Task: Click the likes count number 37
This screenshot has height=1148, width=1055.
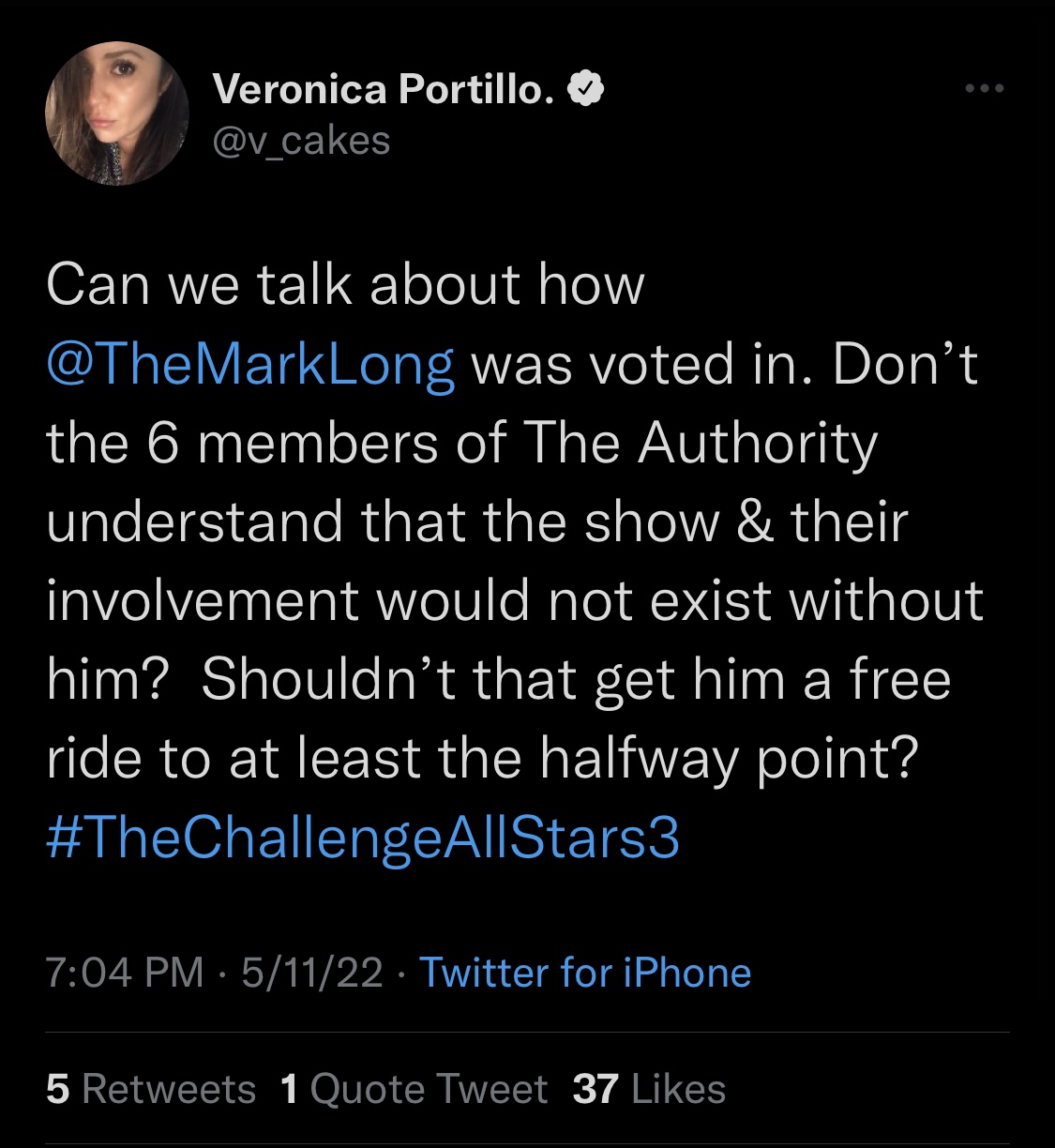Action: pos(595,1089)
